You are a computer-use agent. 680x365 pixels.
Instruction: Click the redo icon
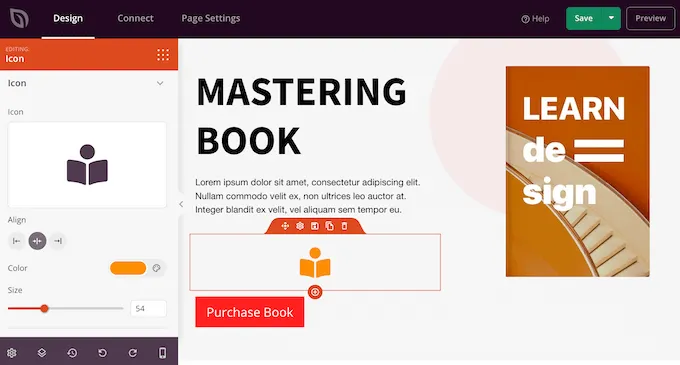click(x=133, y=353)
